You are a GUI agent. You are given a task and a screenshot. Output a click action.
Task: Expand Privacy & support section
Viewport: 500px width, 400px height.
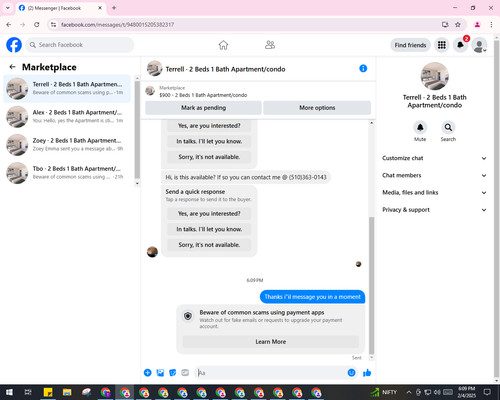(434, 210)
